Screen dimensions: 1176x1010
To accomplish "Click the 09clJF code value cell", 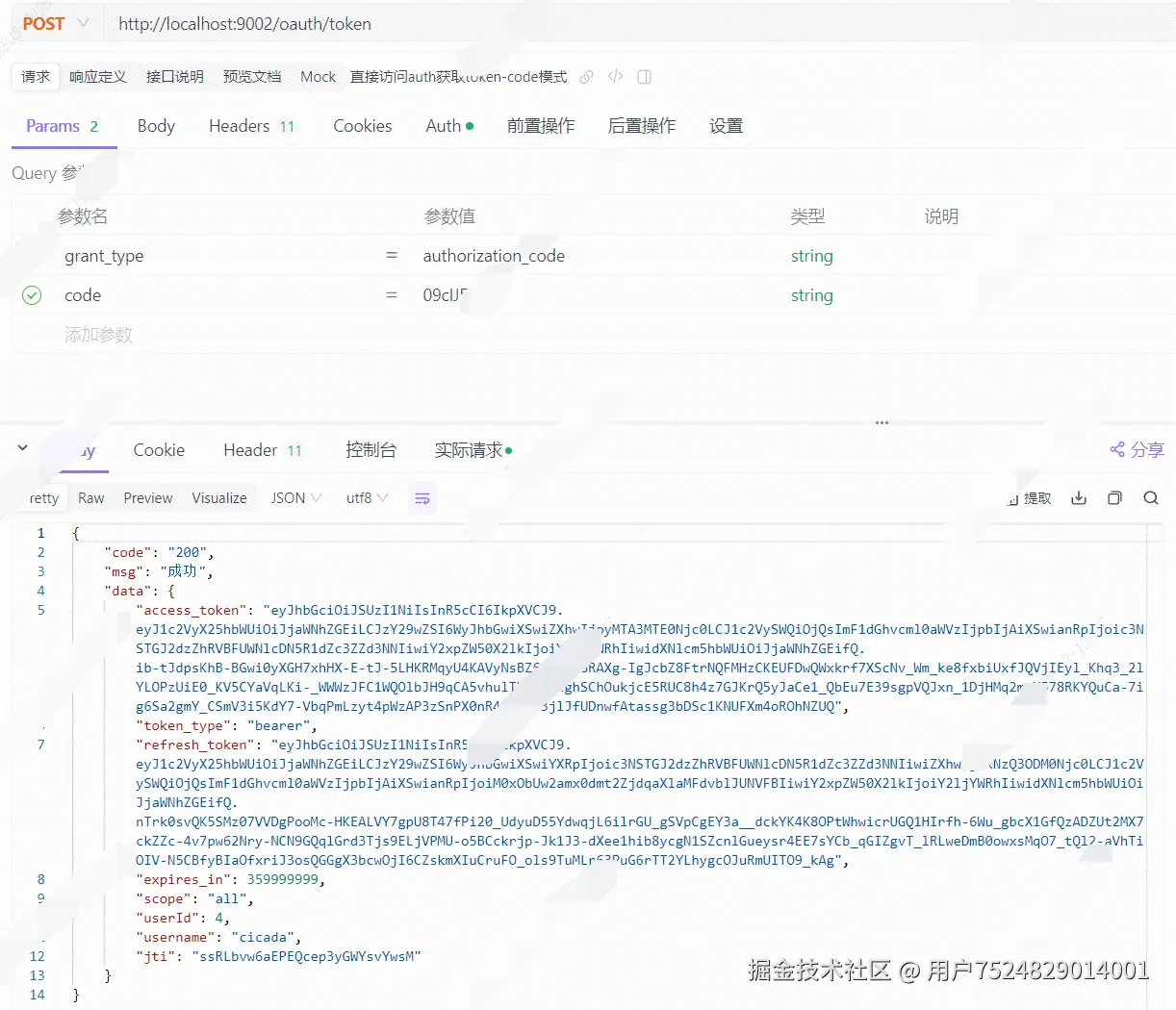I will click(446, 295).
